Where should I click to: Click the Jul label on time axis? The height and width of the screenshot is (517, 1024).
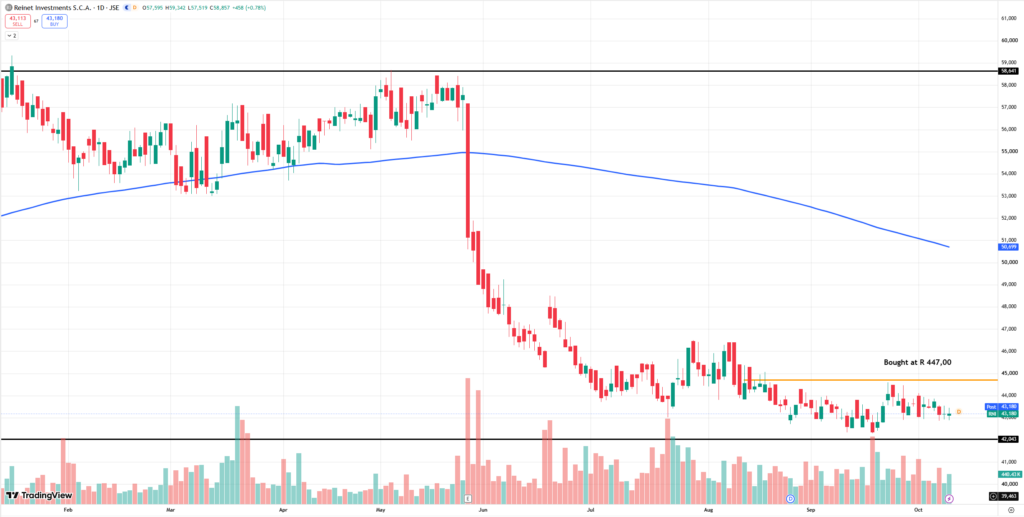click(590, 510)
